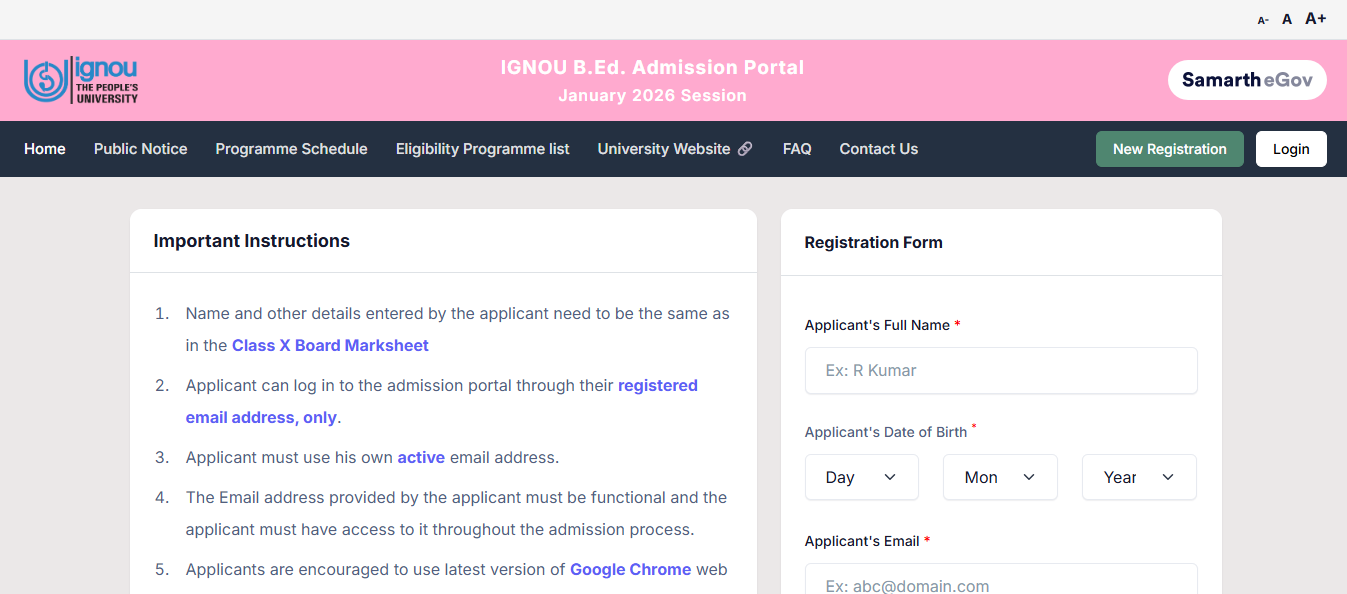Open the Eligibility Programme list
The height and width of the screenshot is (594, 1347).
[483, 148]
